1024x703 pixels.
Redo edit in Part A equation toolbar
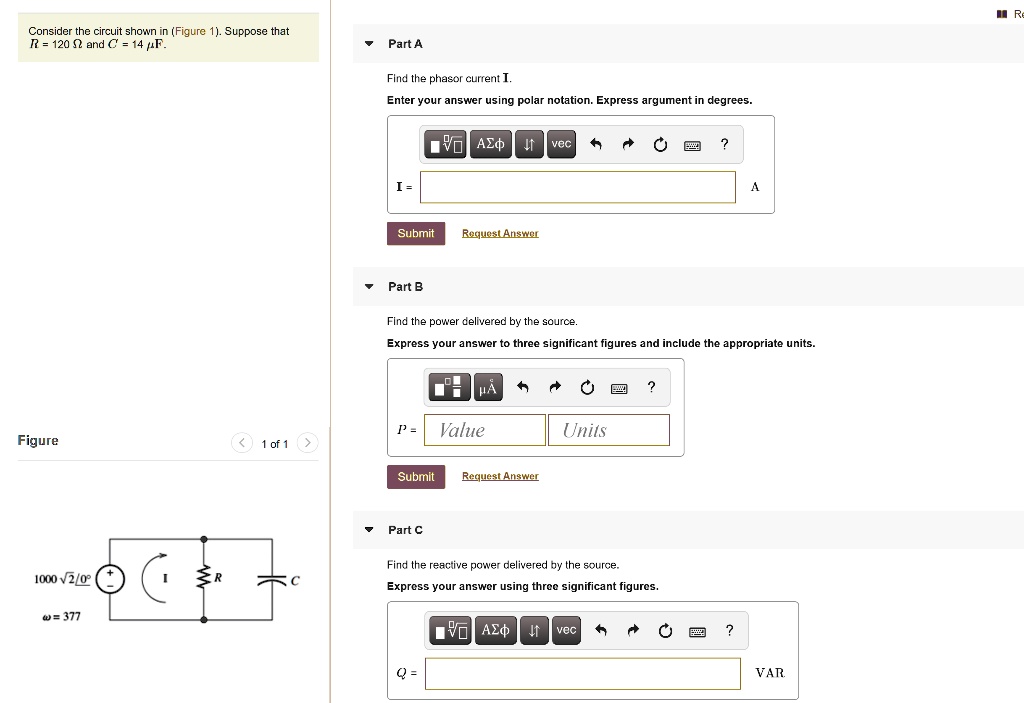coord(628,144)
